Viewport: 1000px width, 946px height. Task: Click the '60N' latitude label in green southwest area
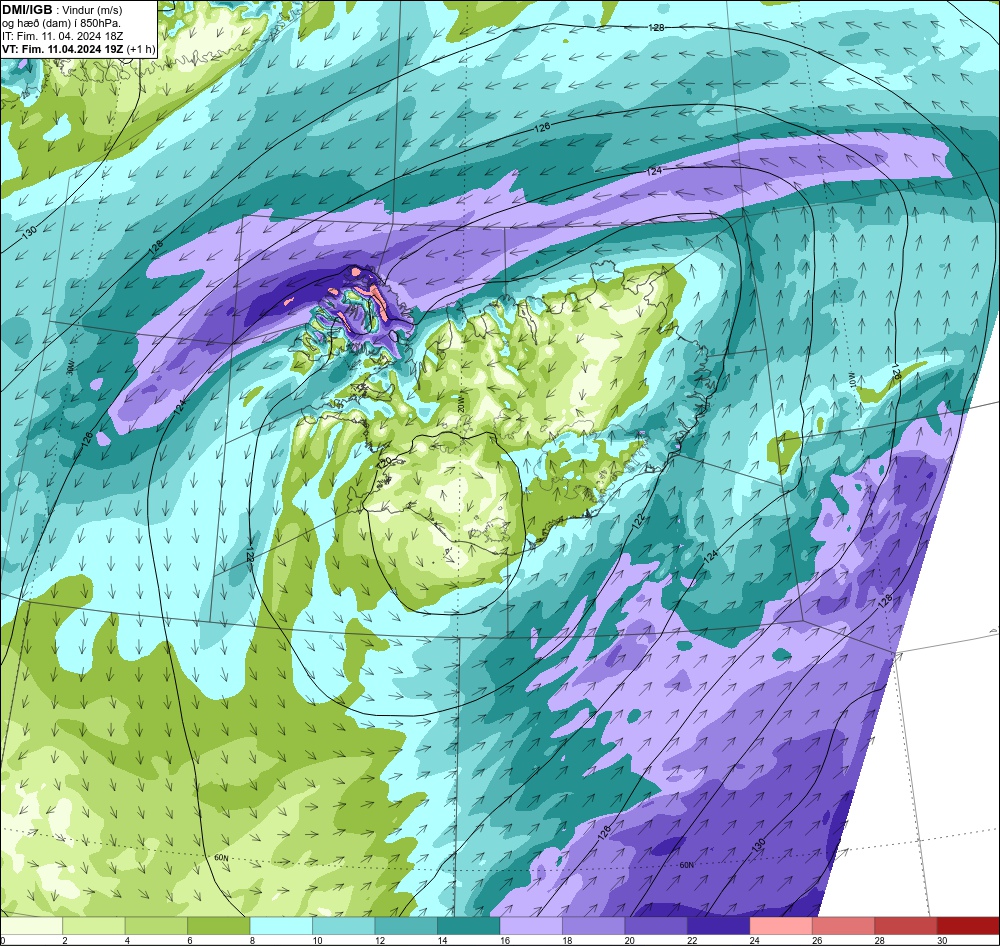click(x=221, y=858)
